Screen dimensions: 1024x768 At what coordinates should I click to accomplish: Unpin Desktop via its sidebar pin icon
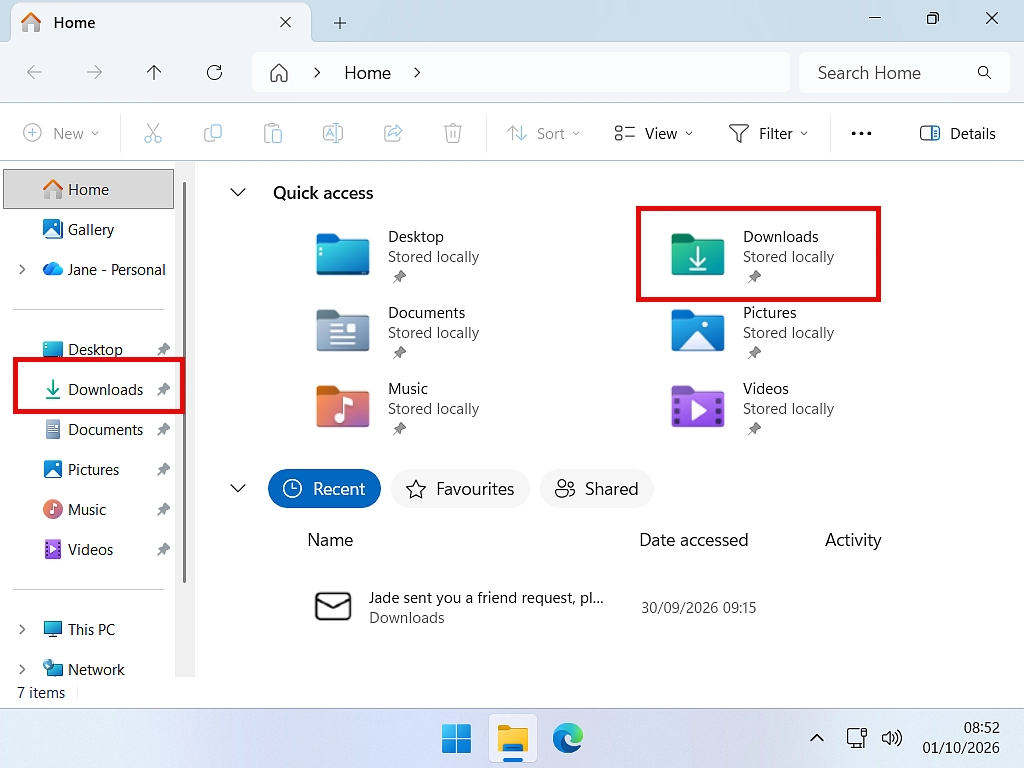point(163,349)
